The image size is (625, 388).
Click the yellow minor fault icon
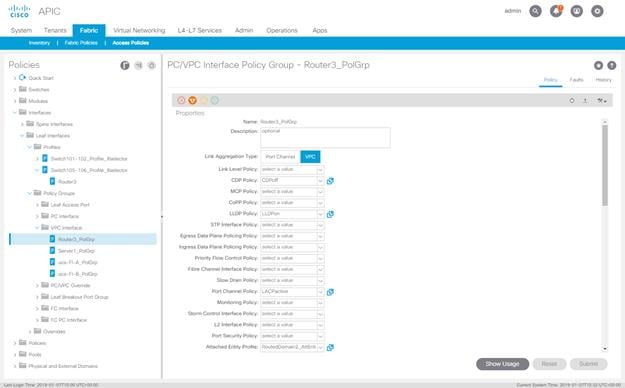204,100
